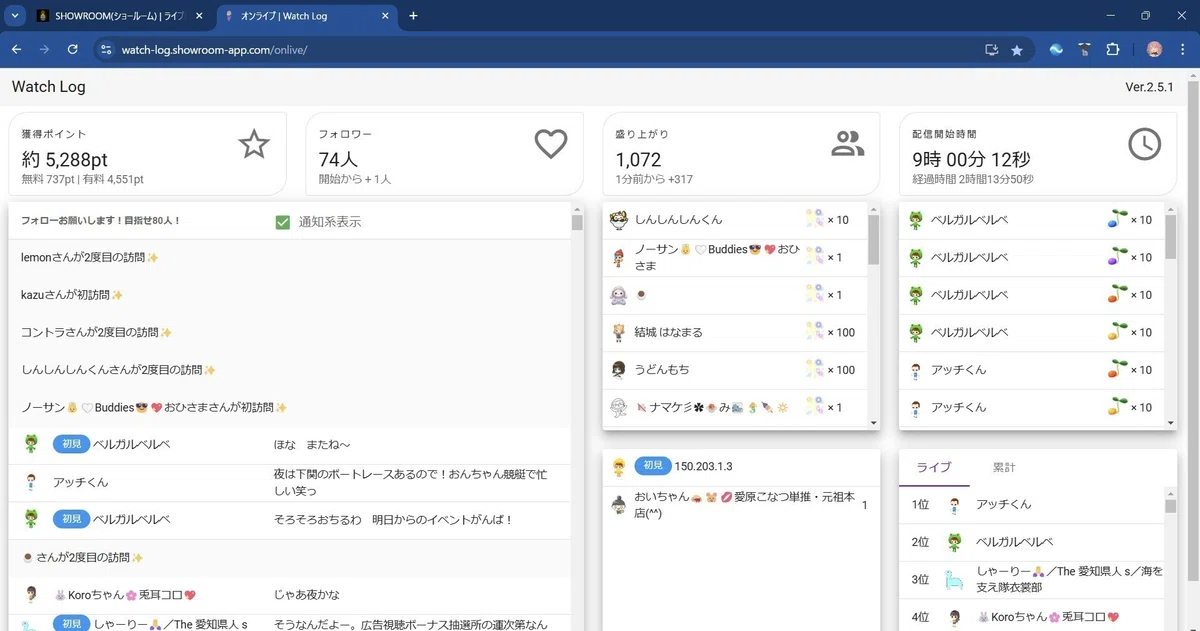Click the blue wave extension icon
The image size is (1200, 631).
pyautogui.click(x=1056, y=49)
